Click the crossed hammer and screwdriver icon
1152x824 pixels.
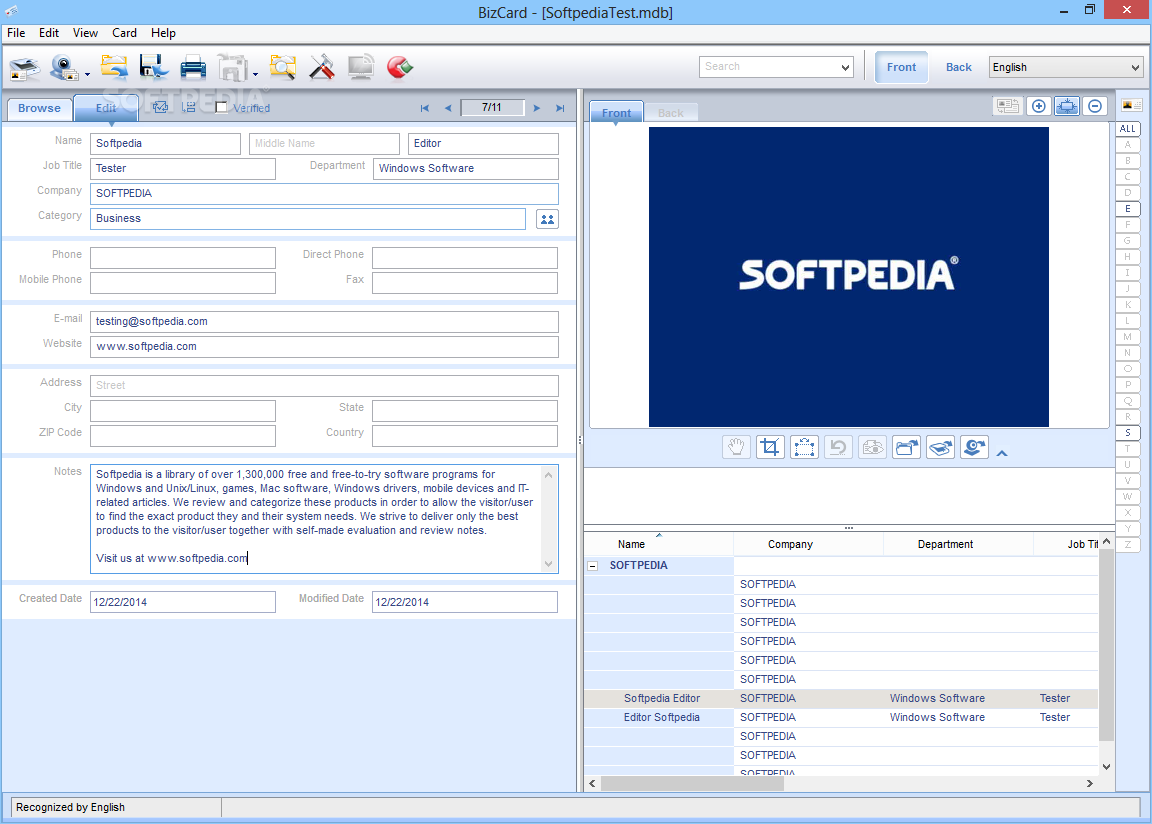(322, 68)
